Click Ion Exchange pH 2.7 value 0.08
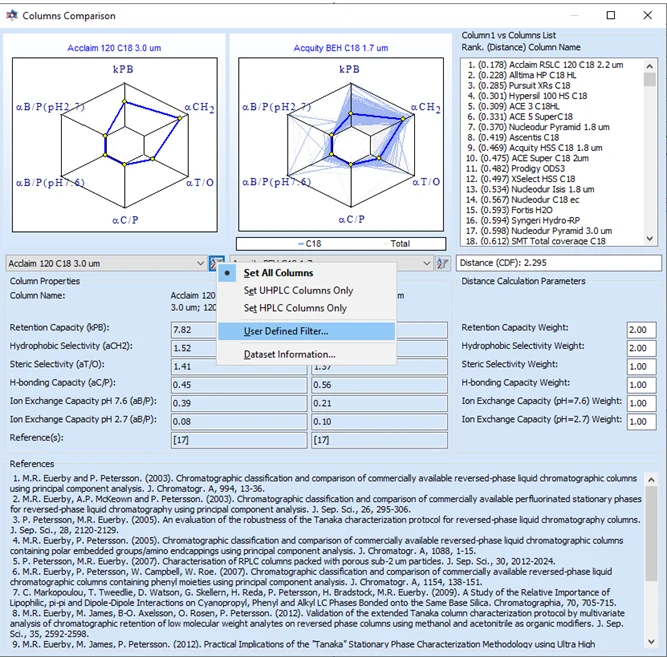The width and height of the screenshot is (667, 657). tap(239, 421)
